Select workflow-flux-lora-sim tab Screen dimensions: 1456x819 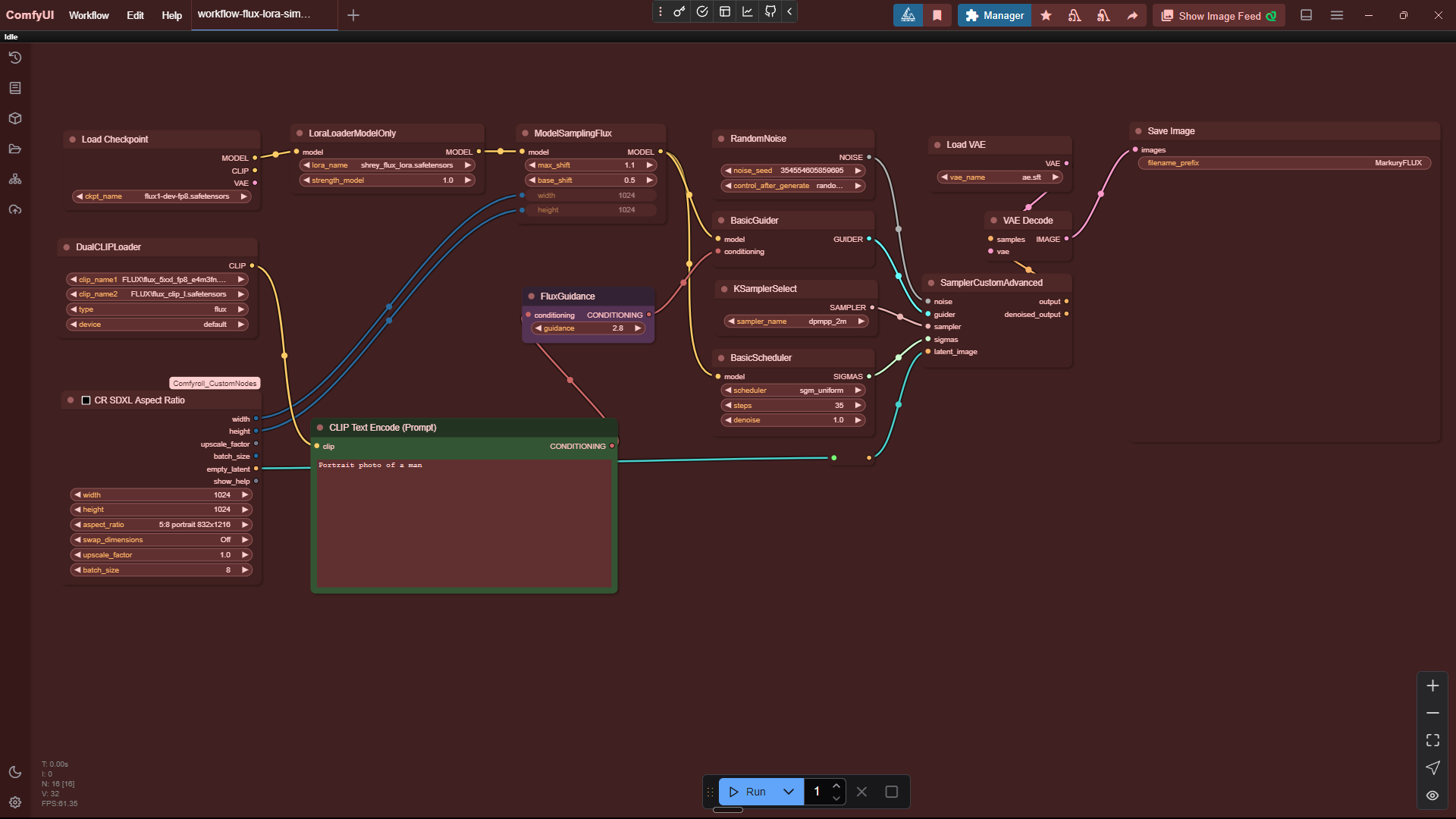tap(264, 14)
